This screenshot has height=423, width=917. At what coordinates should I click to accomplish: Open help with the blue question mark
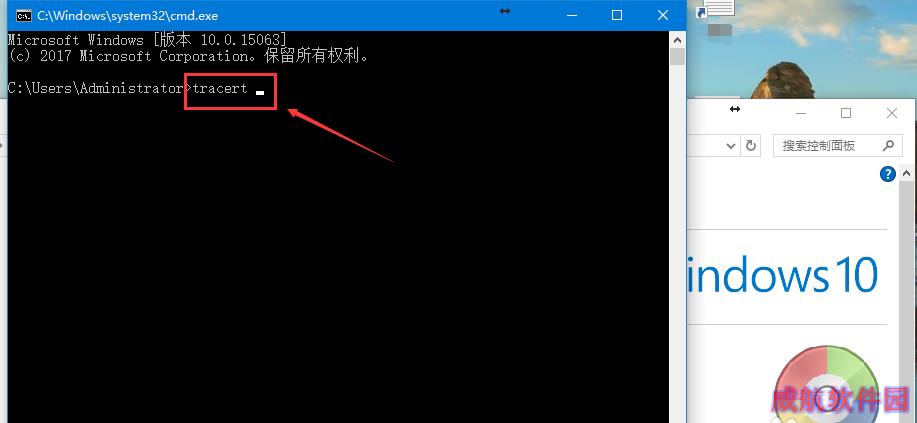pos(888,174)
